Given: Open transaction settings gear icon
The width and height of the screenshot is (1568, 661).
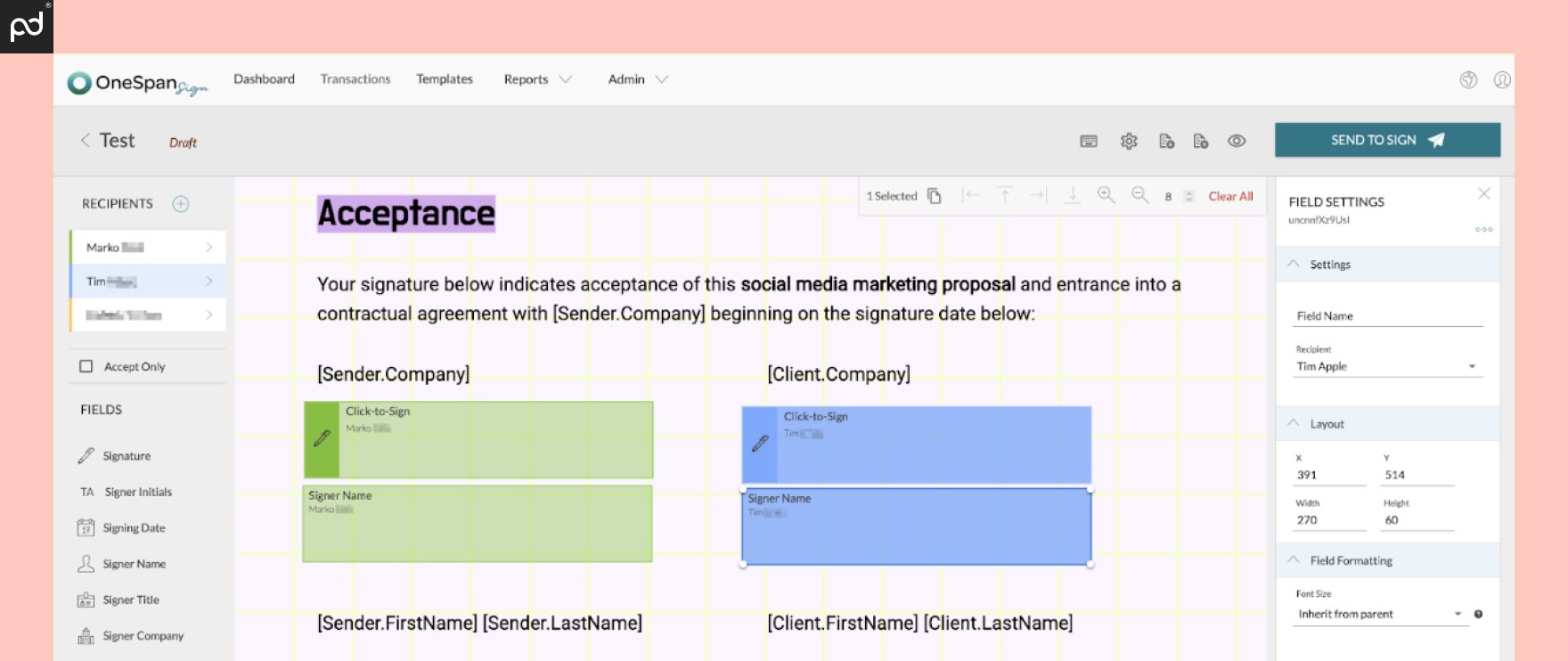Looking at the screenshot, I should pos(1129,141).
